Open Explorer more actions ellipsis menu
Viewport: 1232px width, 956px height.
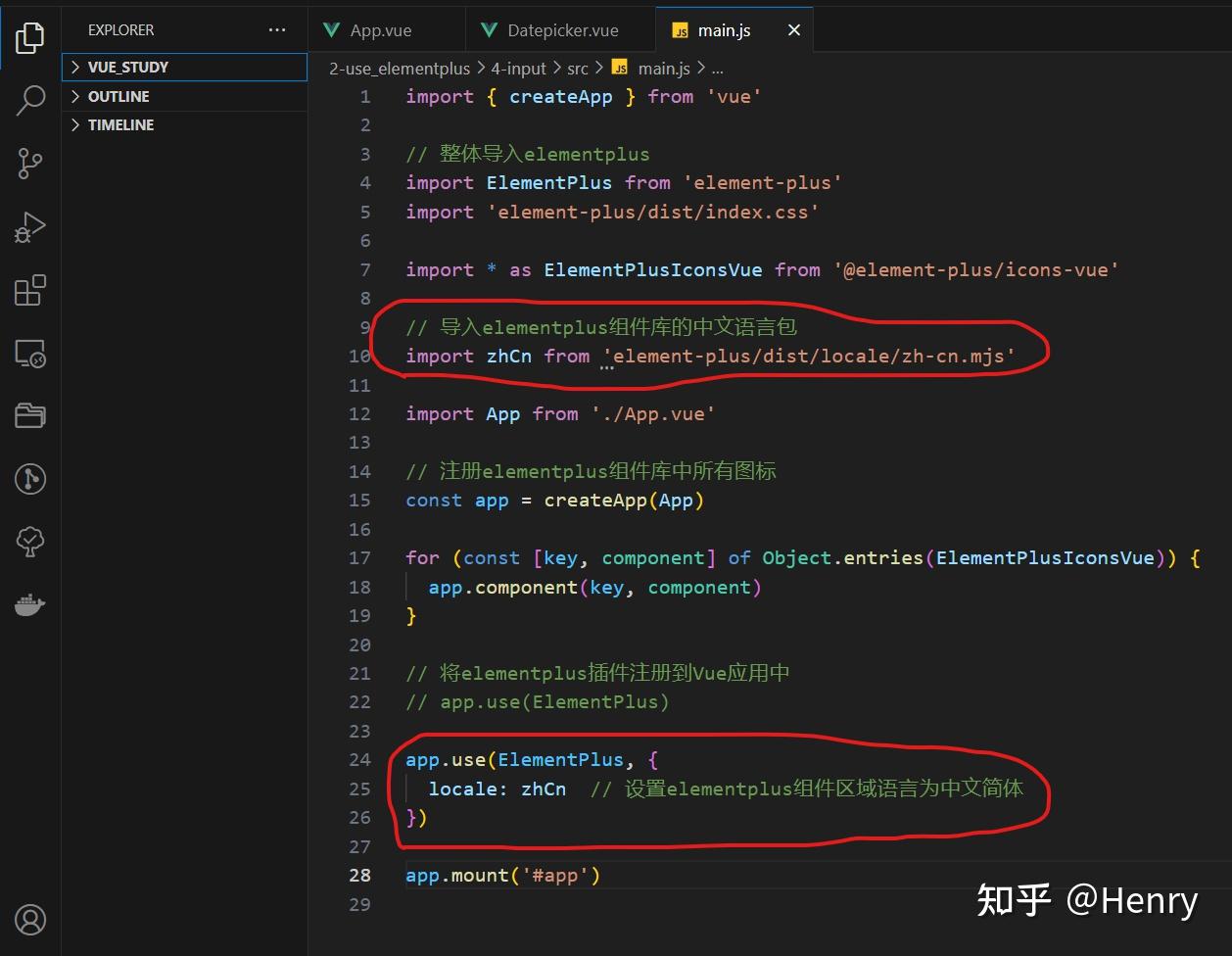click(x=277, y=30)
